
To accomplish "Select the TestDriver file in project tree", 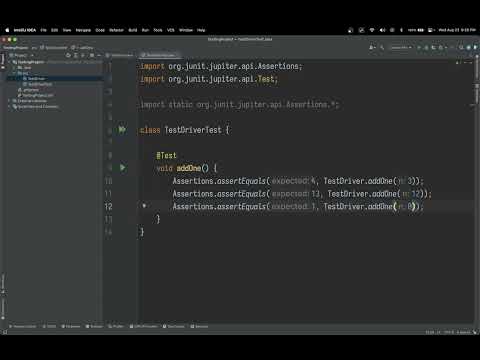I will pos(35,79).
